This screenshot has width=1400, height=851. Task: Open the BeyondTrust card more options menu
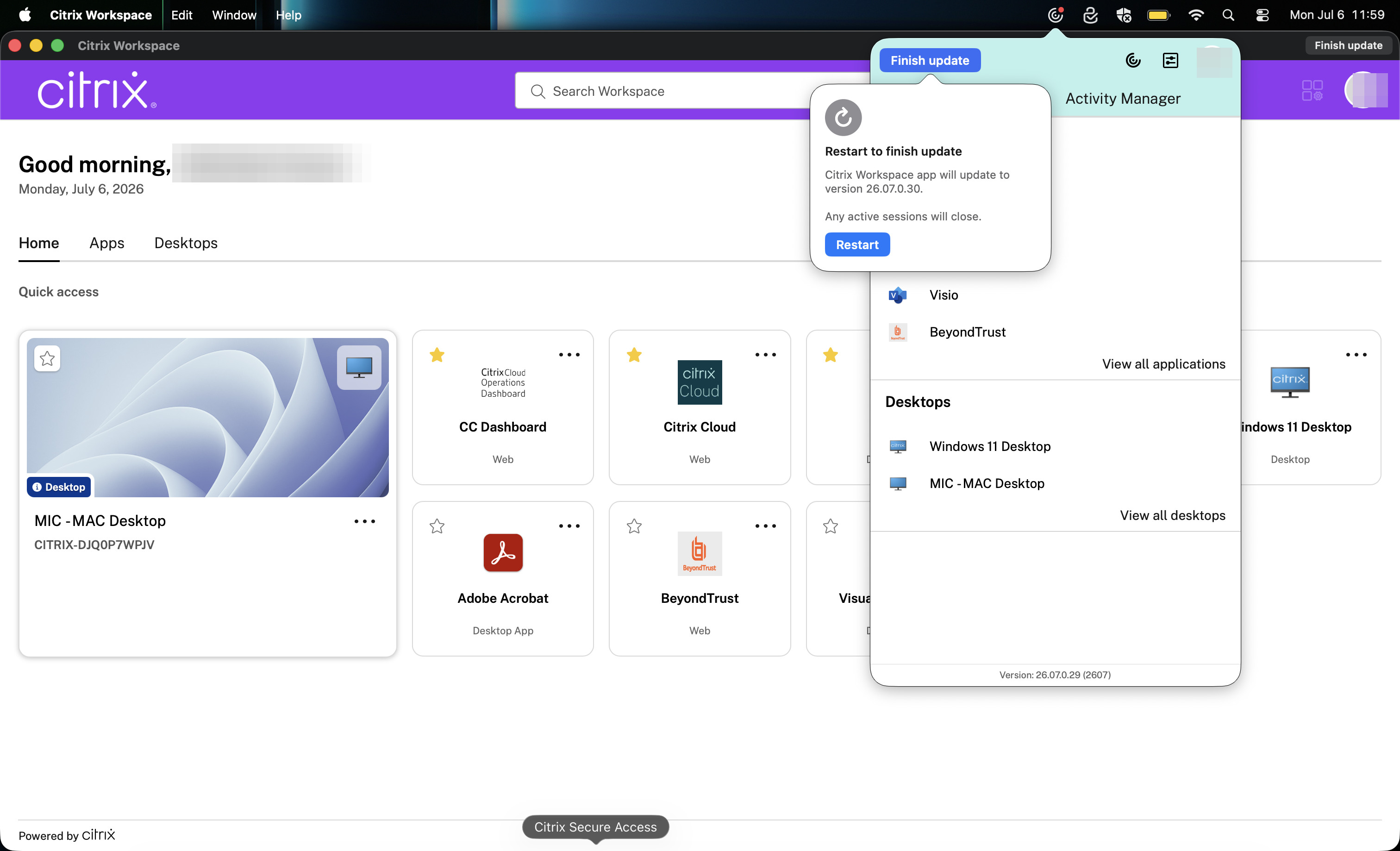click(x=765, y=526)
